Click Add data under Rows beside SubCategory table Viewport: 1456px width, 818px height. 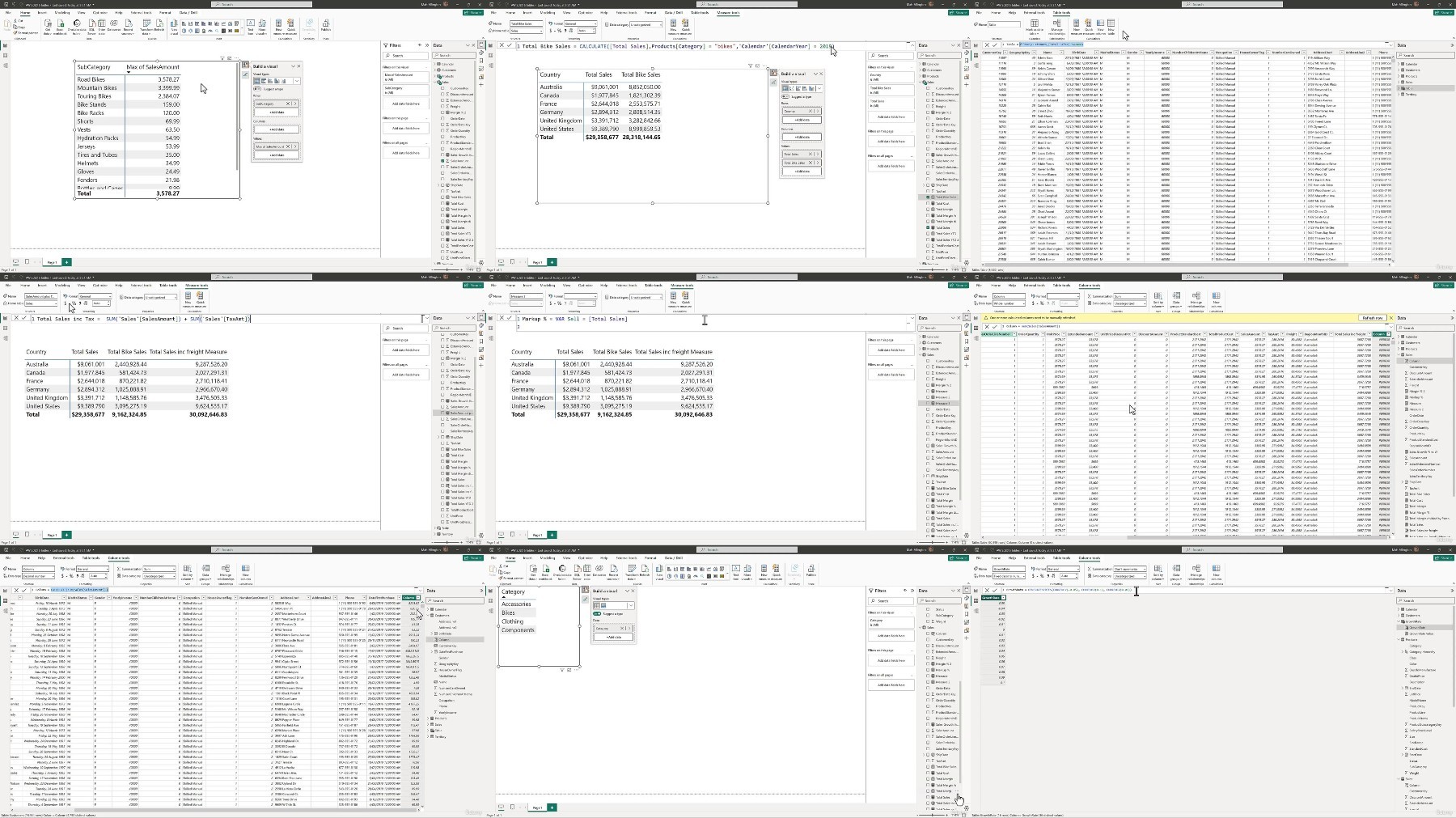[277, 112]
